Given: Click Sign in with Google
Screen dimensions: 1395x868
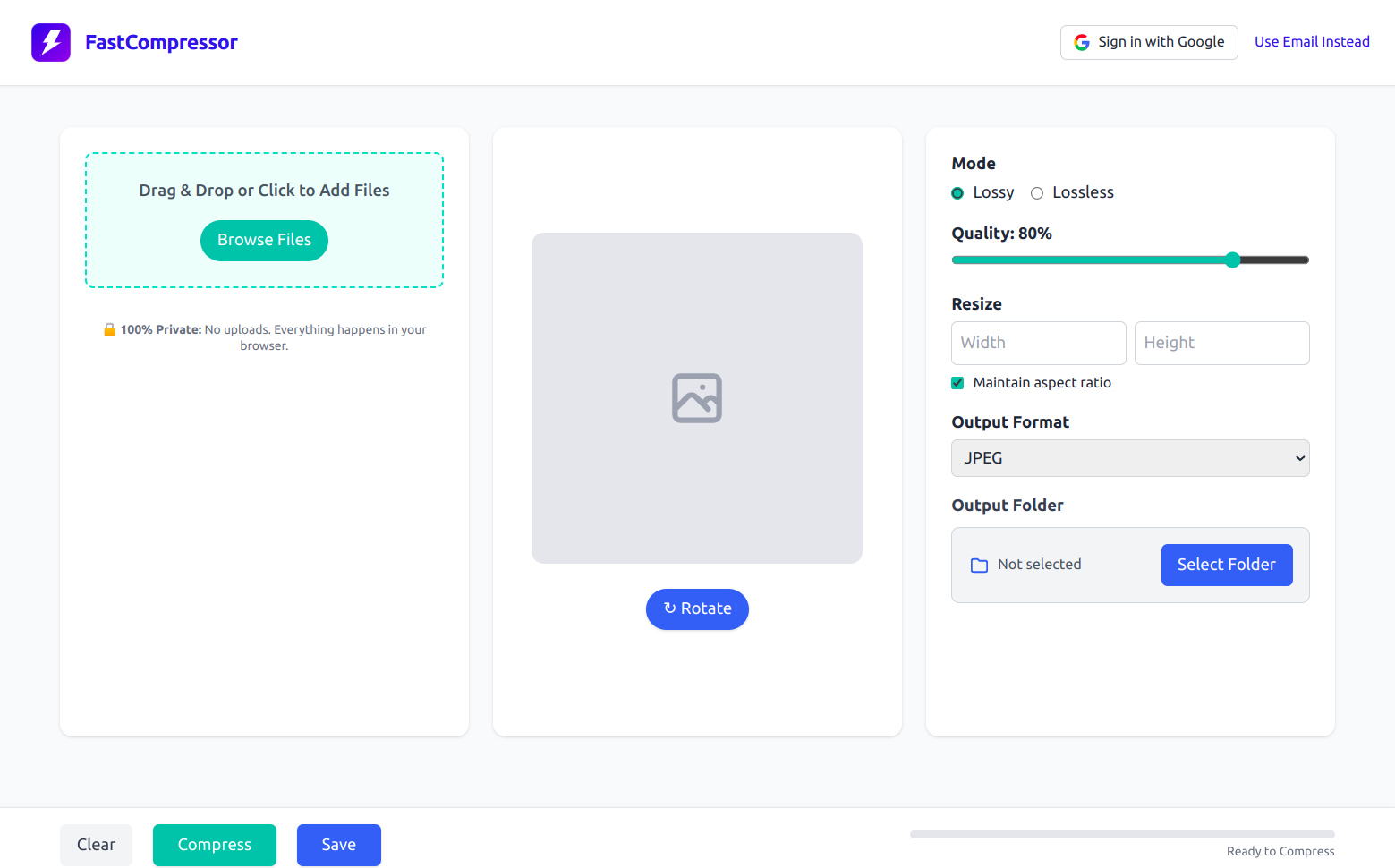Looking at the screenshot, I should point(1149,41).
